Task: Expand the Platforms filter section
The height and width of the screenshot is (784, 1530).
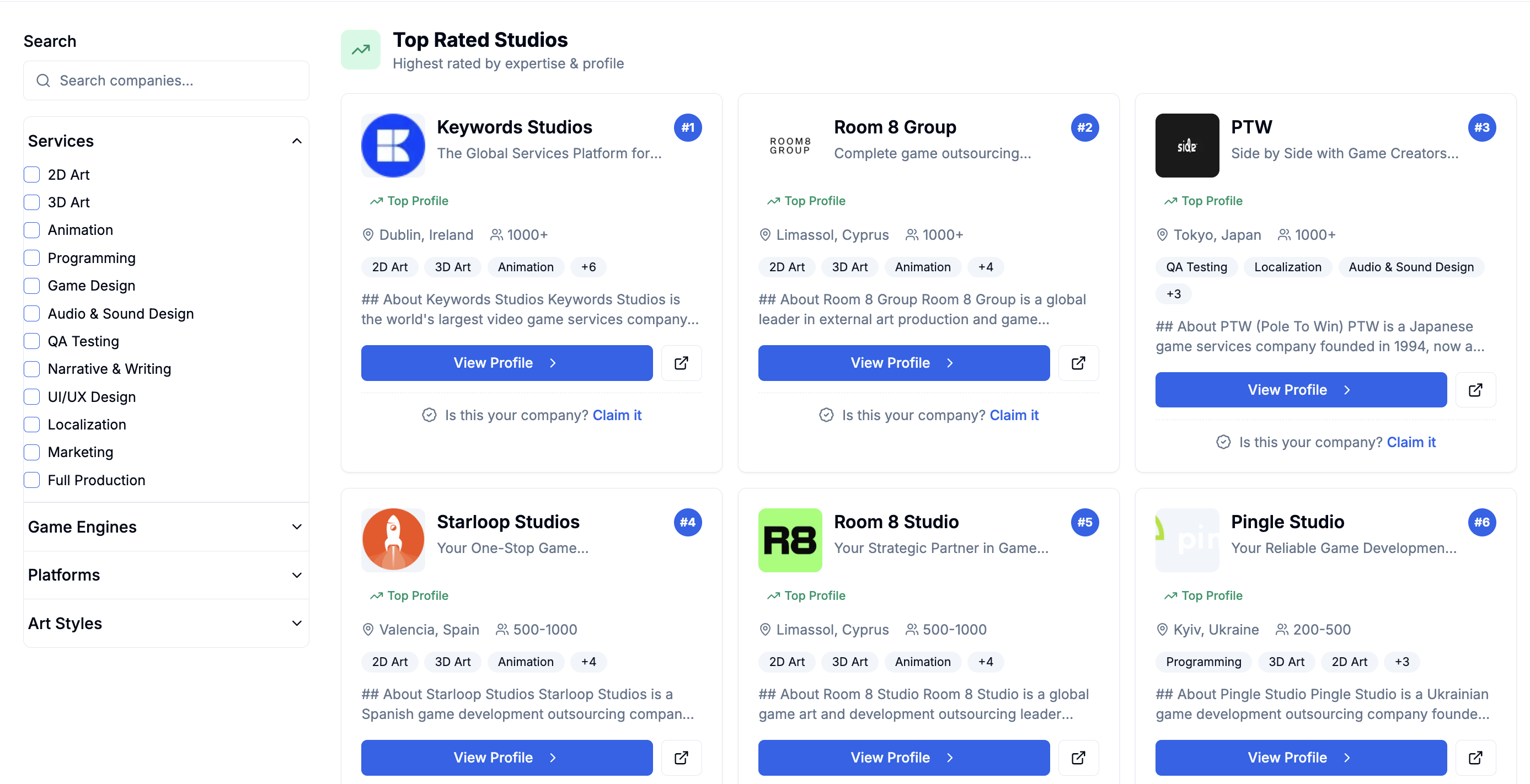Action: coord(165,575)
